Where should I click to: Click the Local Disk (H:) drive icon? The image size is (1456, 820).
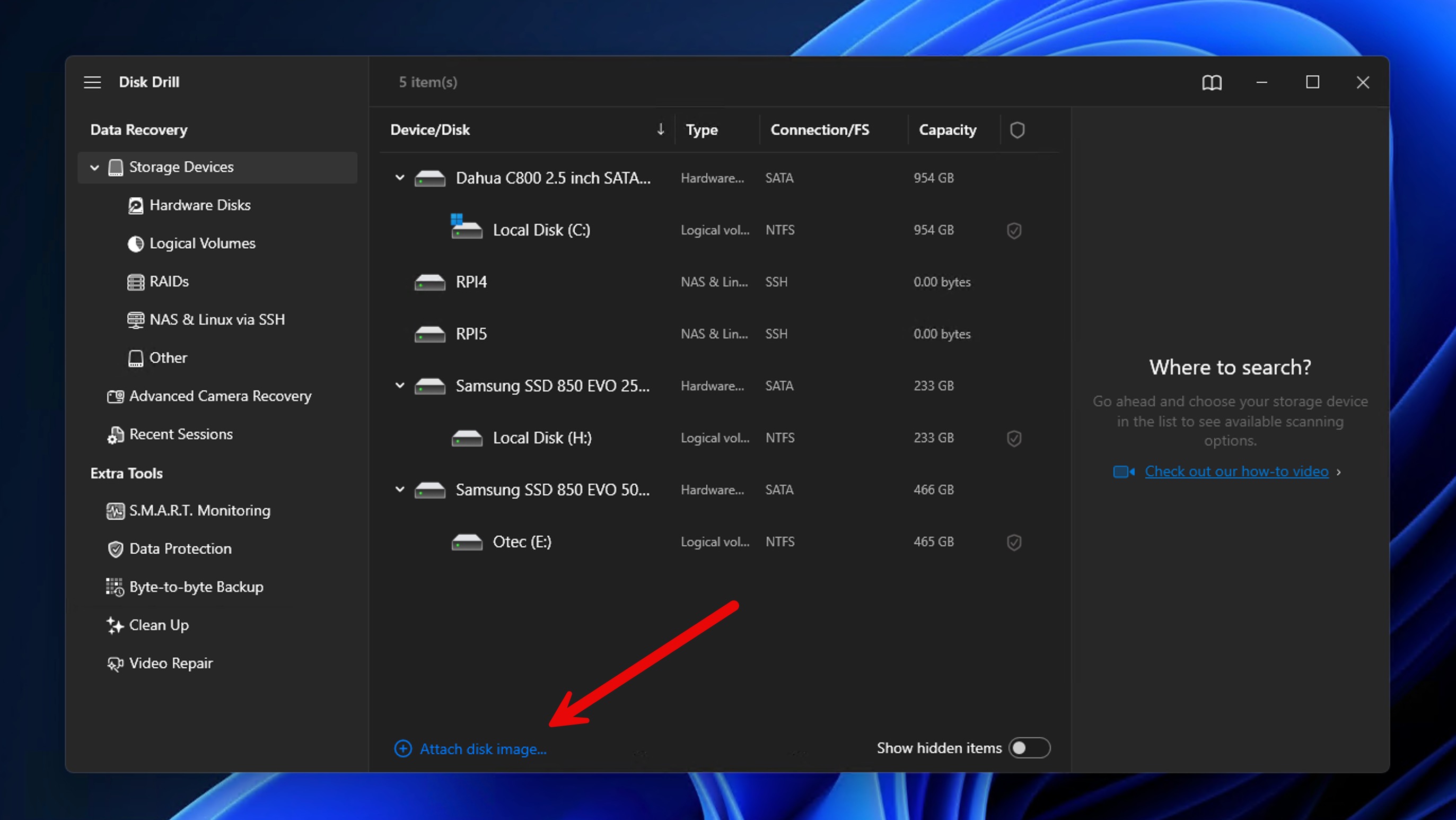click(x=466, y=438)
